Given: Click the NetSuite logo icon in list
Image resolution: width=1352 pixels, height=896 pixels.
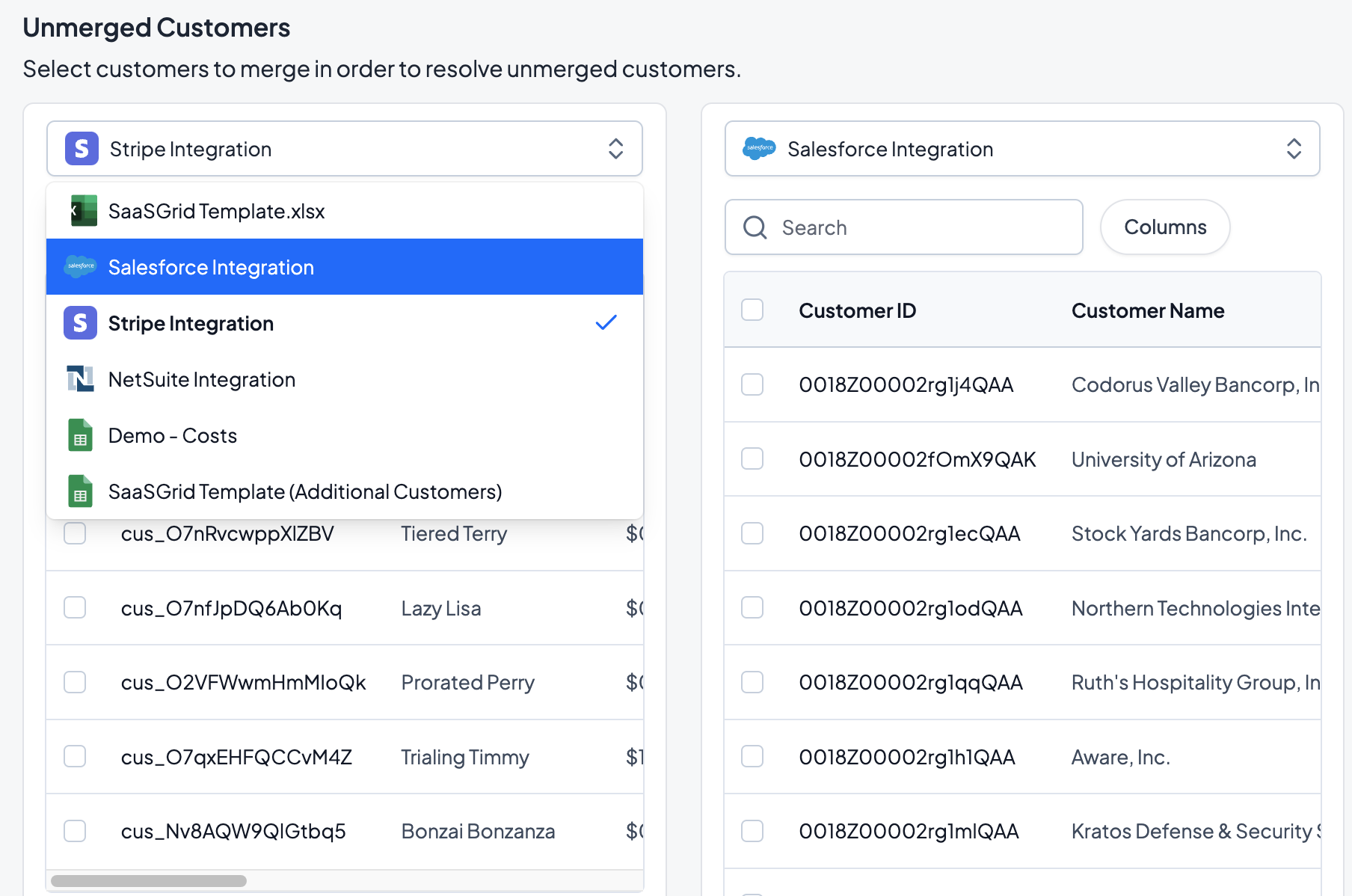Looking at the screenshot, I should click(80, 379).
